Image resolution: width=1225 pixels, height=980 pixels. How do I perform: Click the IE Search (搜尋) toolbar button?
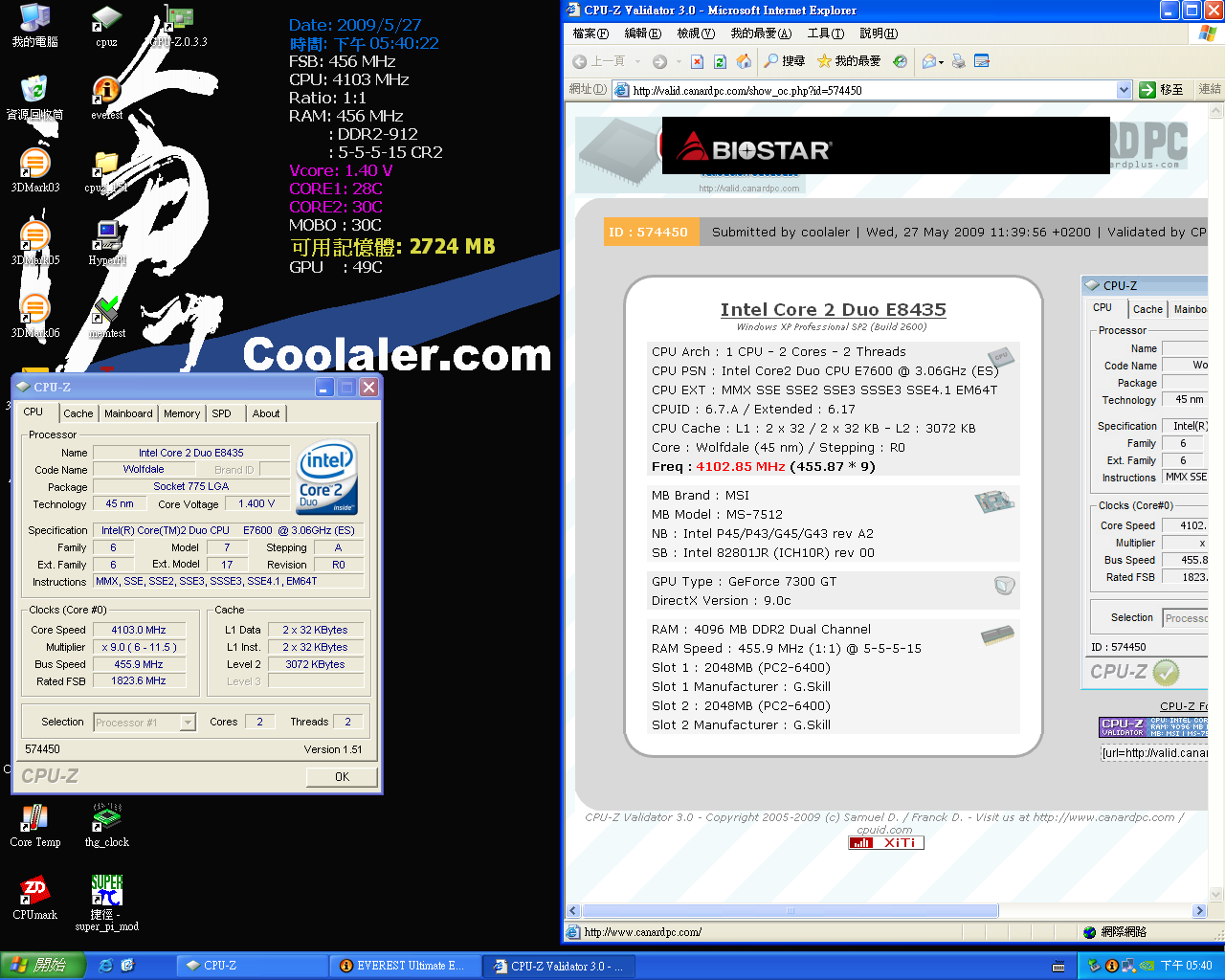pos(785,61)
